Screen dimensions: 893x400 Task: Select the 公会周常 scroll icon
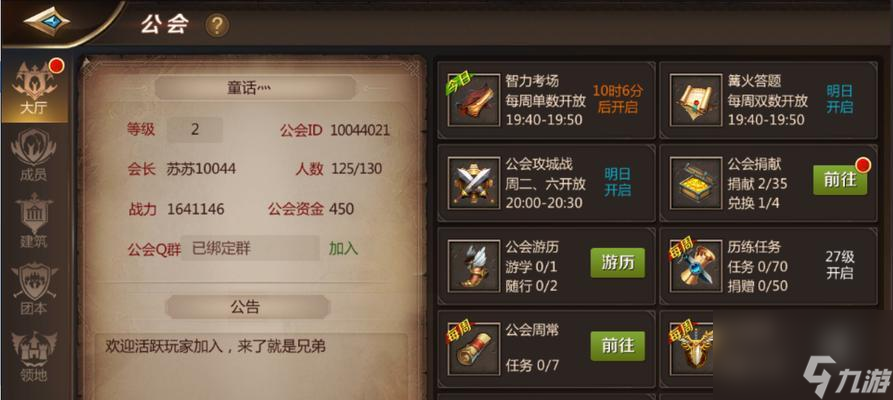point(473,349)
